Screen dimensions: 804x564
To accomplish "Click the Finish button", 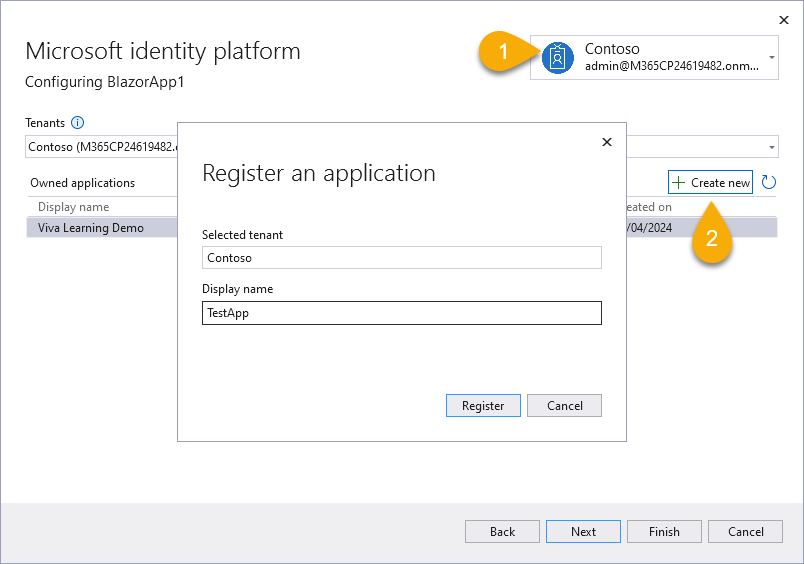I will tap(664, 531).
